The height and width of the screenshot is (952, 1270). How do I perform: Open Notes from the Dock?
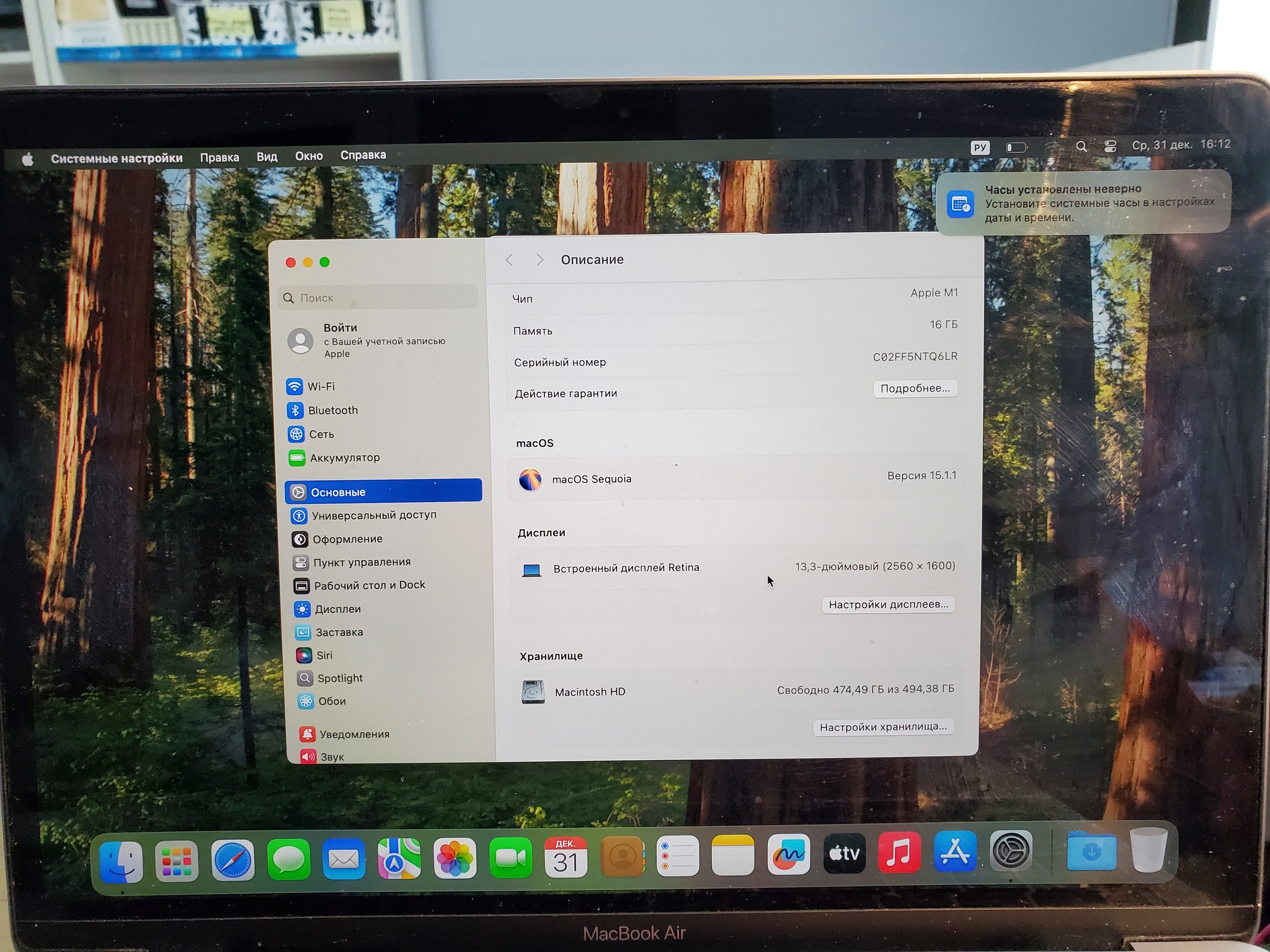tap(733, 856)
